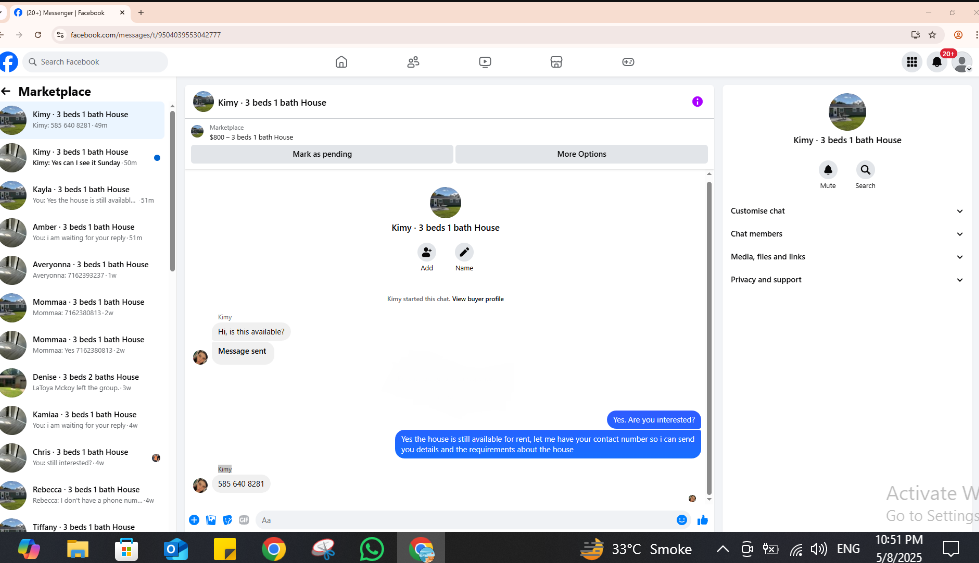The image size is (979, 563).
Task: Open Kimy chat "Yes can I see it Sunday"
Action: pyautogui.click(x=82, y=157)
